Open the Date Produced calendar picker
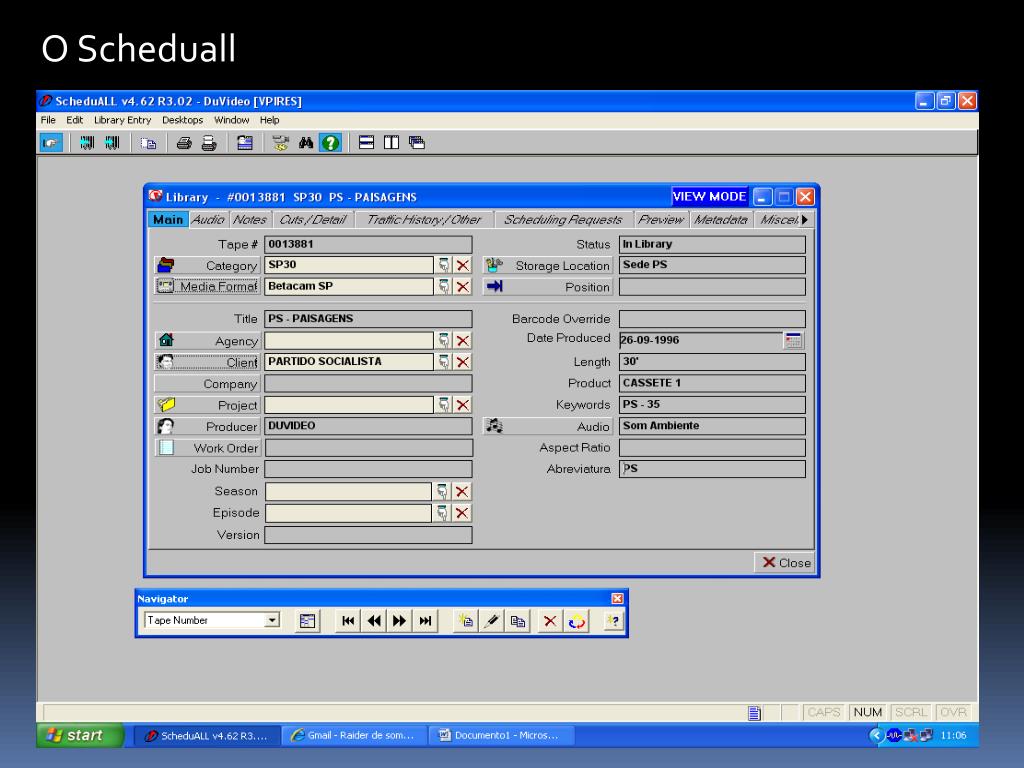The image size is (1024, 768). 793,340
